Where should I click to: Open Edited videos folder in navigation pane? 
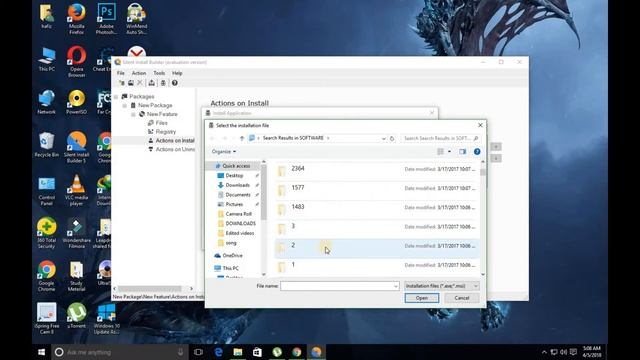pyautogui.click(x=236, y=233)
